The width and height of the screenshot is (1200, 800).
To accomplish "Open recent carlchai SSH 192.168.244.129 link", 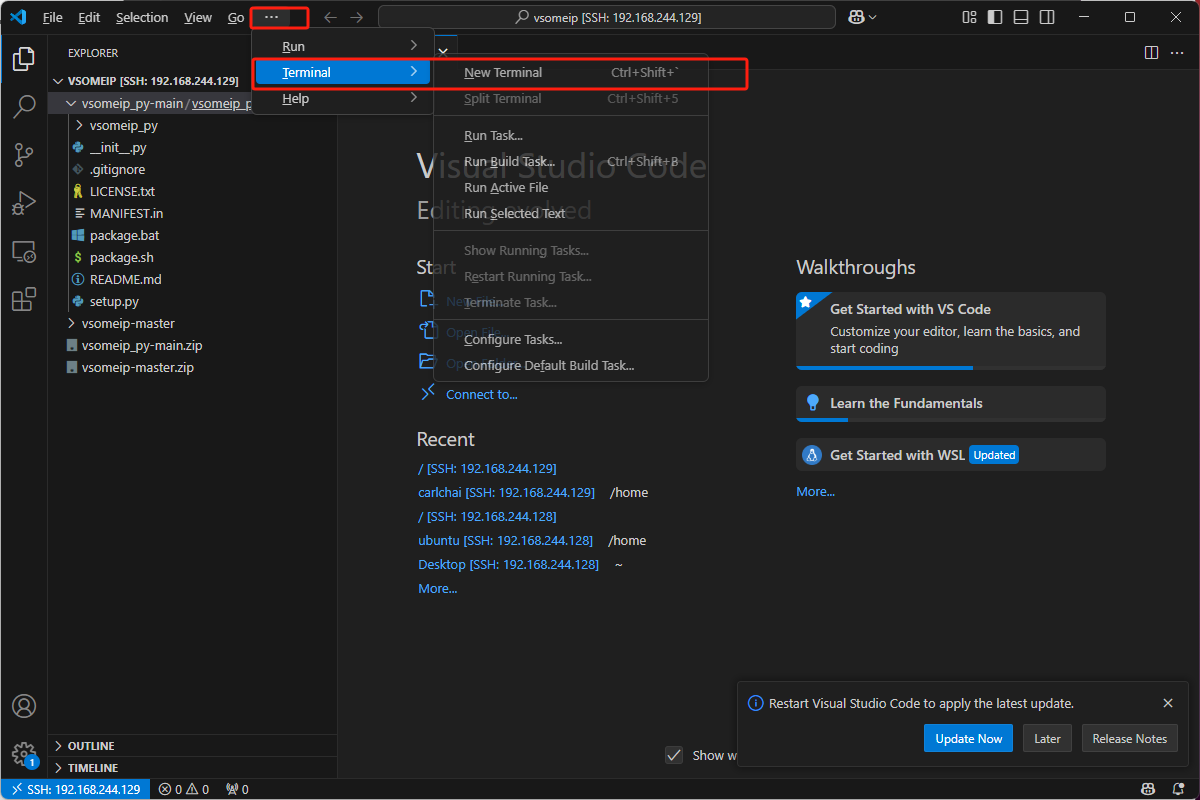I will [x=506, y=492].
